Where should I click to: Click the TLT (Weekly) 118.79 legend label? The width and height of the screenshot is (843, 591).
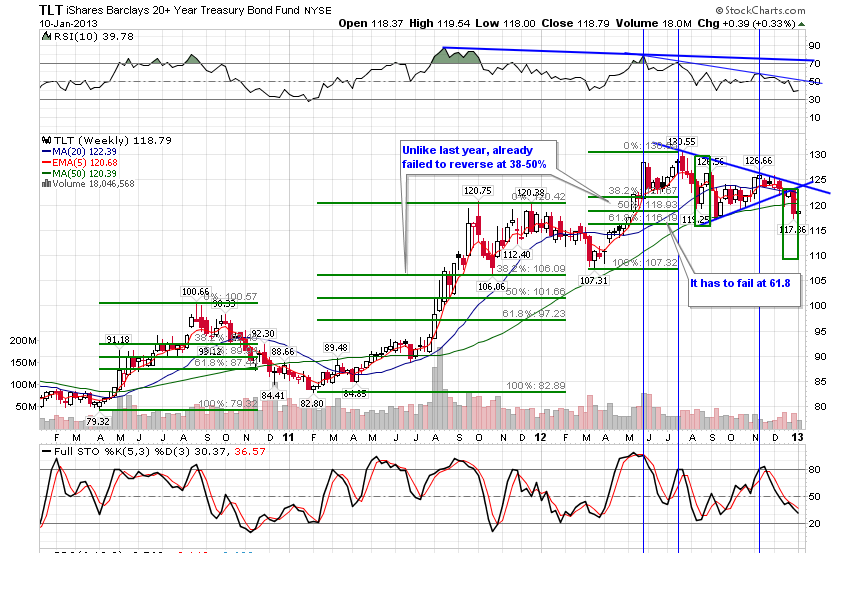113,140
